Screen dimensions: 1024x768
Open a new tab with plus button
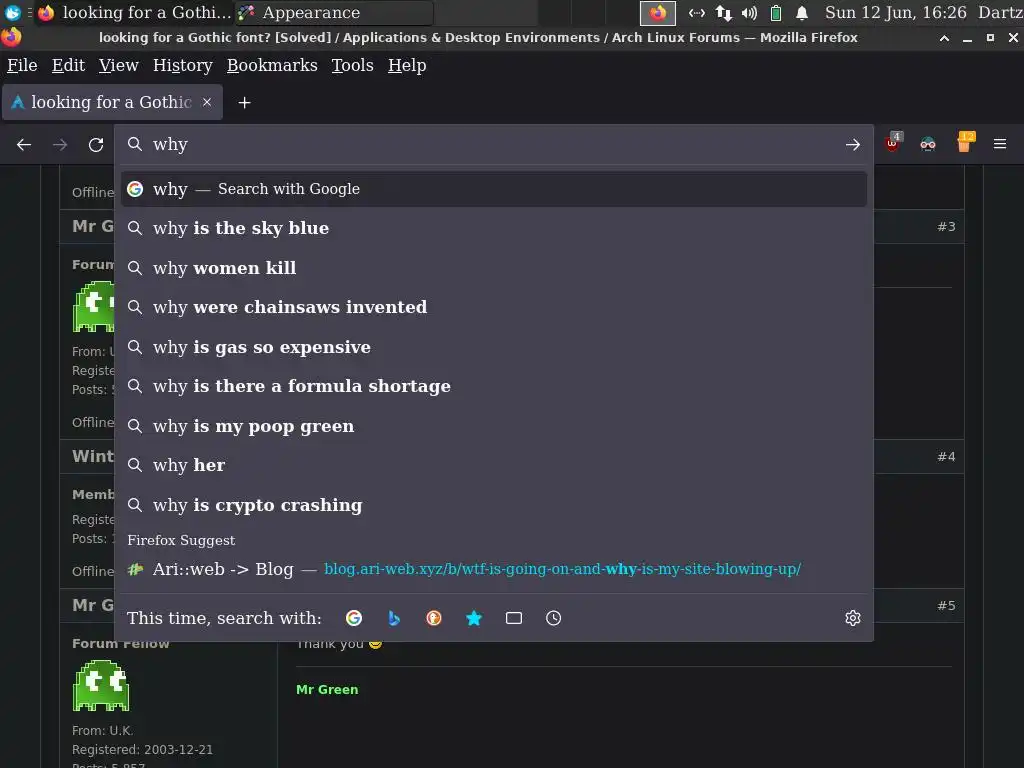[244, 103]
